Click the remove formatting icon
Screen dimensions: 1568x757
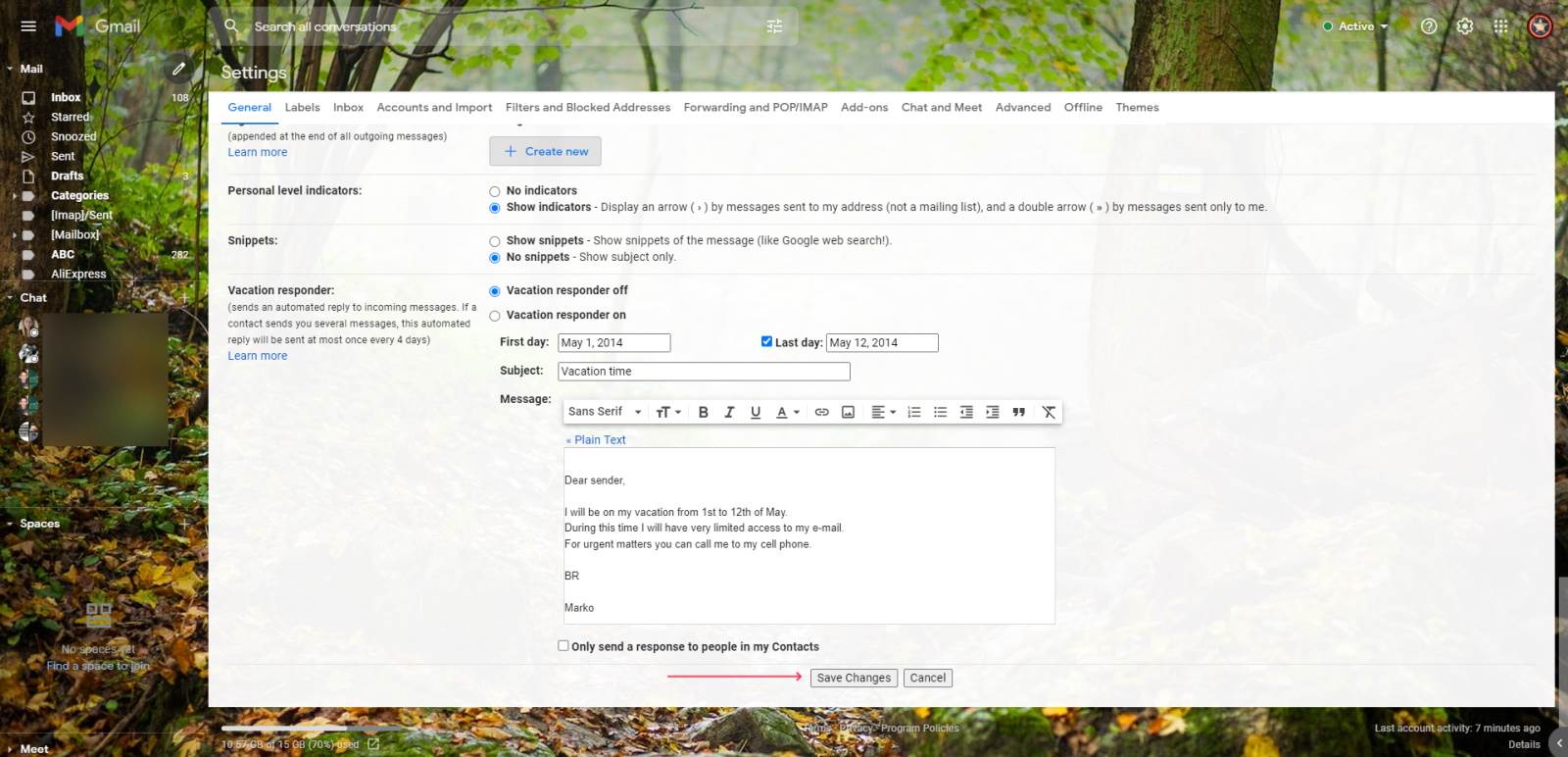tap(1049, 413)
